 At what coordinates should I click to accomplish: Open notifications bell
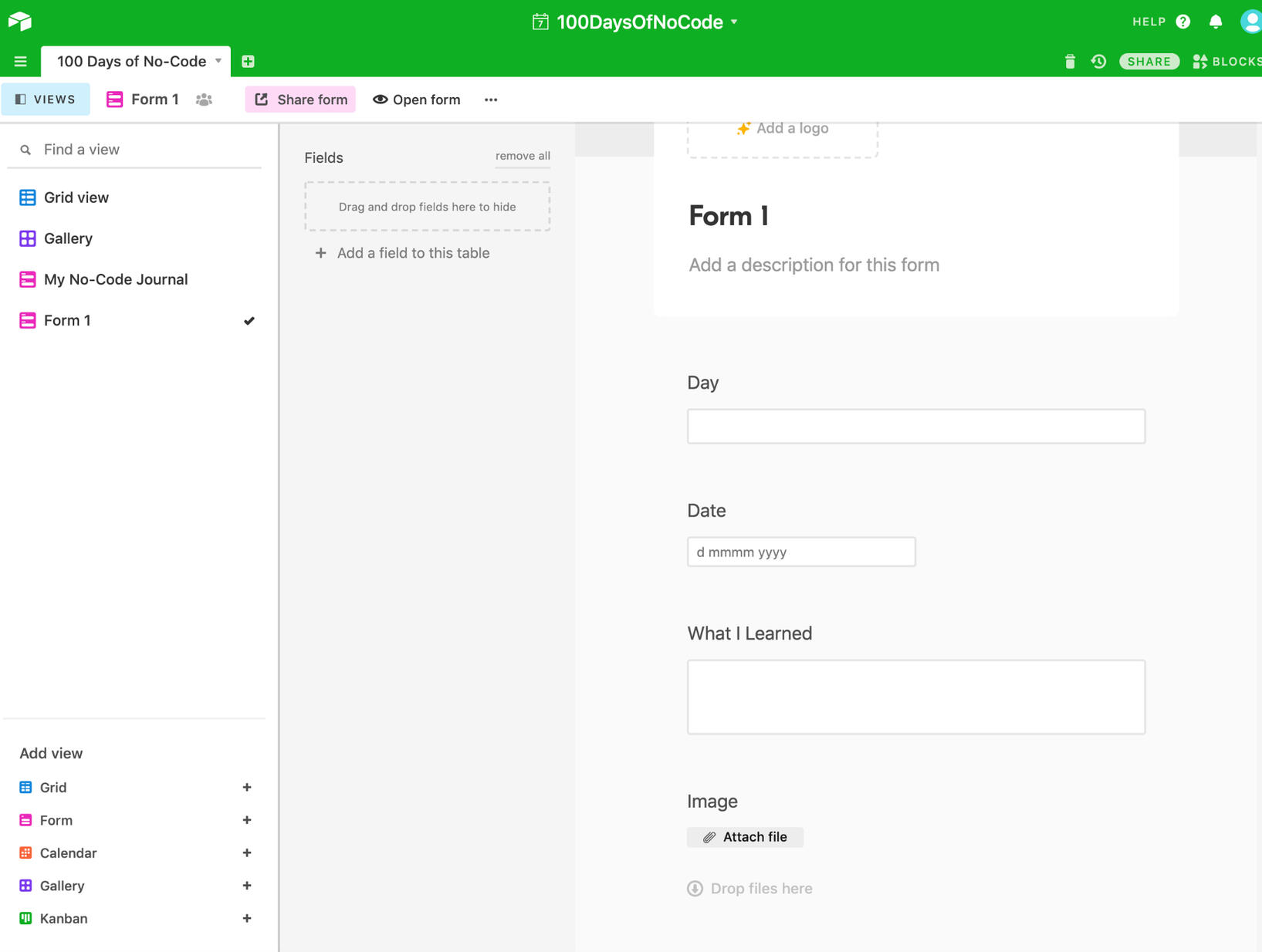click(1216, 22)
